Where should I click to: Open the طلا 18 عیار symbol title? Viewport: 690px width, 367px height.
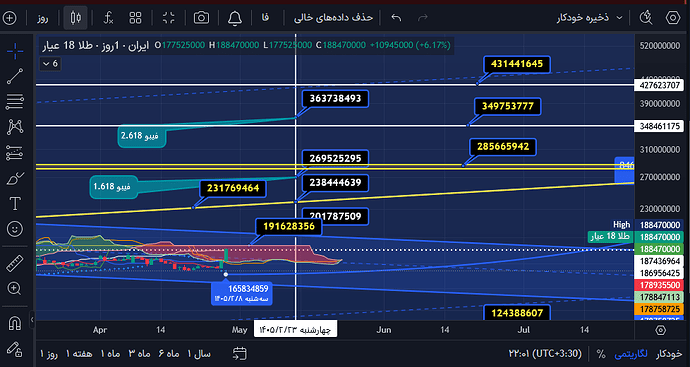point(95,45)
